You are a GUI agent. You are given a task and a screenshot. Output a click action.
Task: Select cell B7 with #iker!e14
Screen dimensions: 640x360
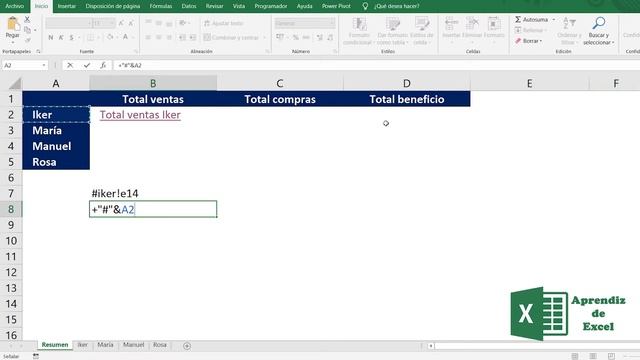[153, 193]
